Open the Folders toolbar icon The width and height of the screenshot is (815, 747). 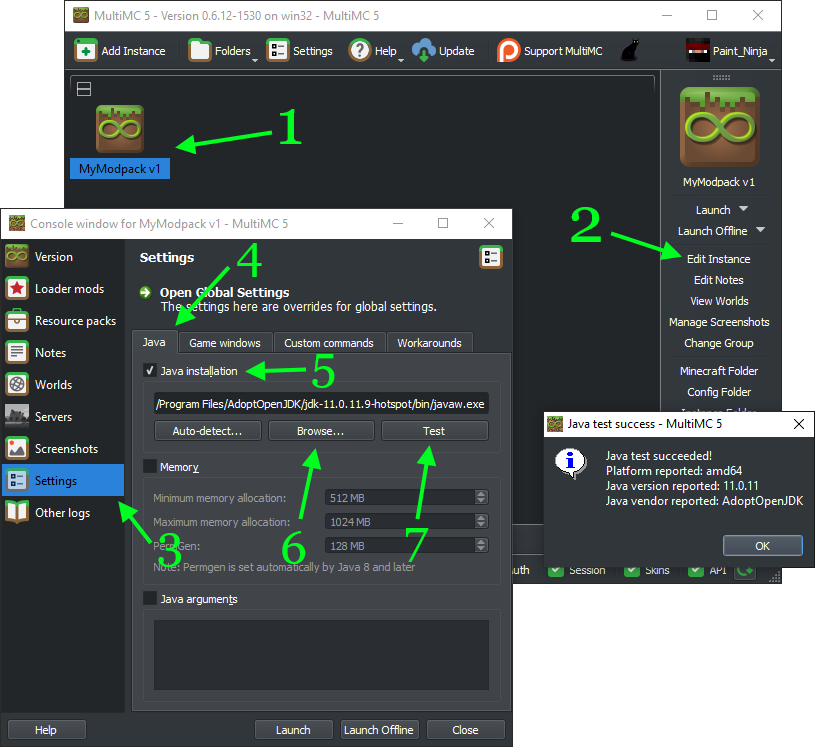click(x=199, y=50)
